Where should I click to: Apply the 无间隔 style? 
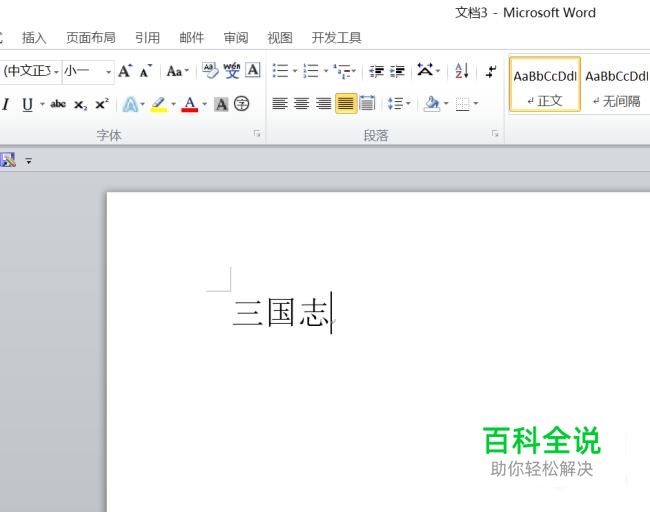point(616,85)
